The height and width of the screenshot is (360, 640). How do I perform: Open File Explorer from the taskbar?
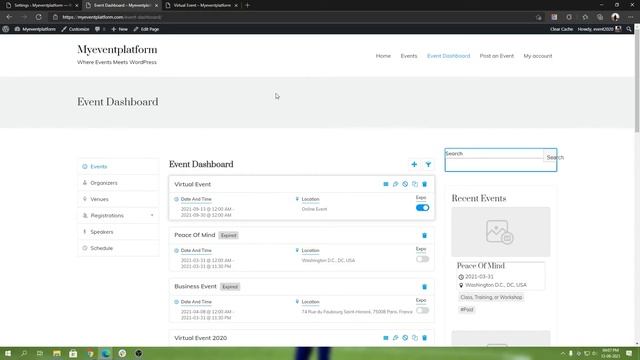coord(57,353)
